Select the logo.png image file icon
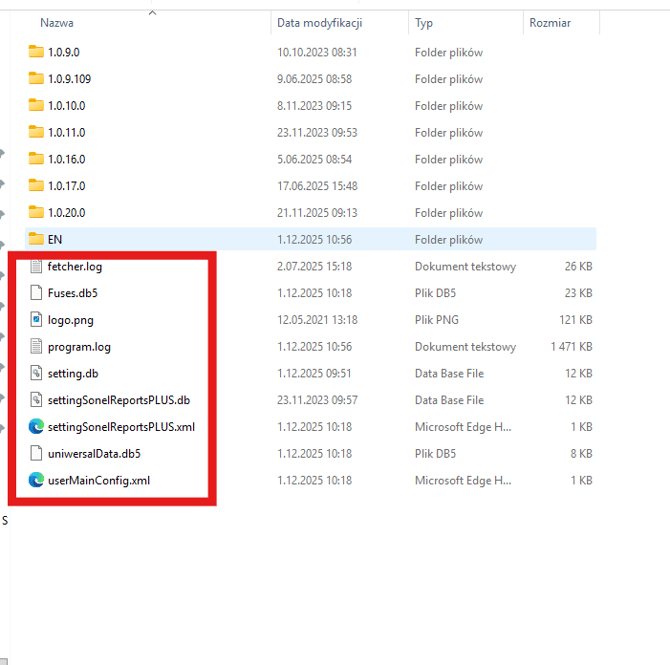Image resolution: width=670 pixels, height=665 pixels. (x=37, y=320)
